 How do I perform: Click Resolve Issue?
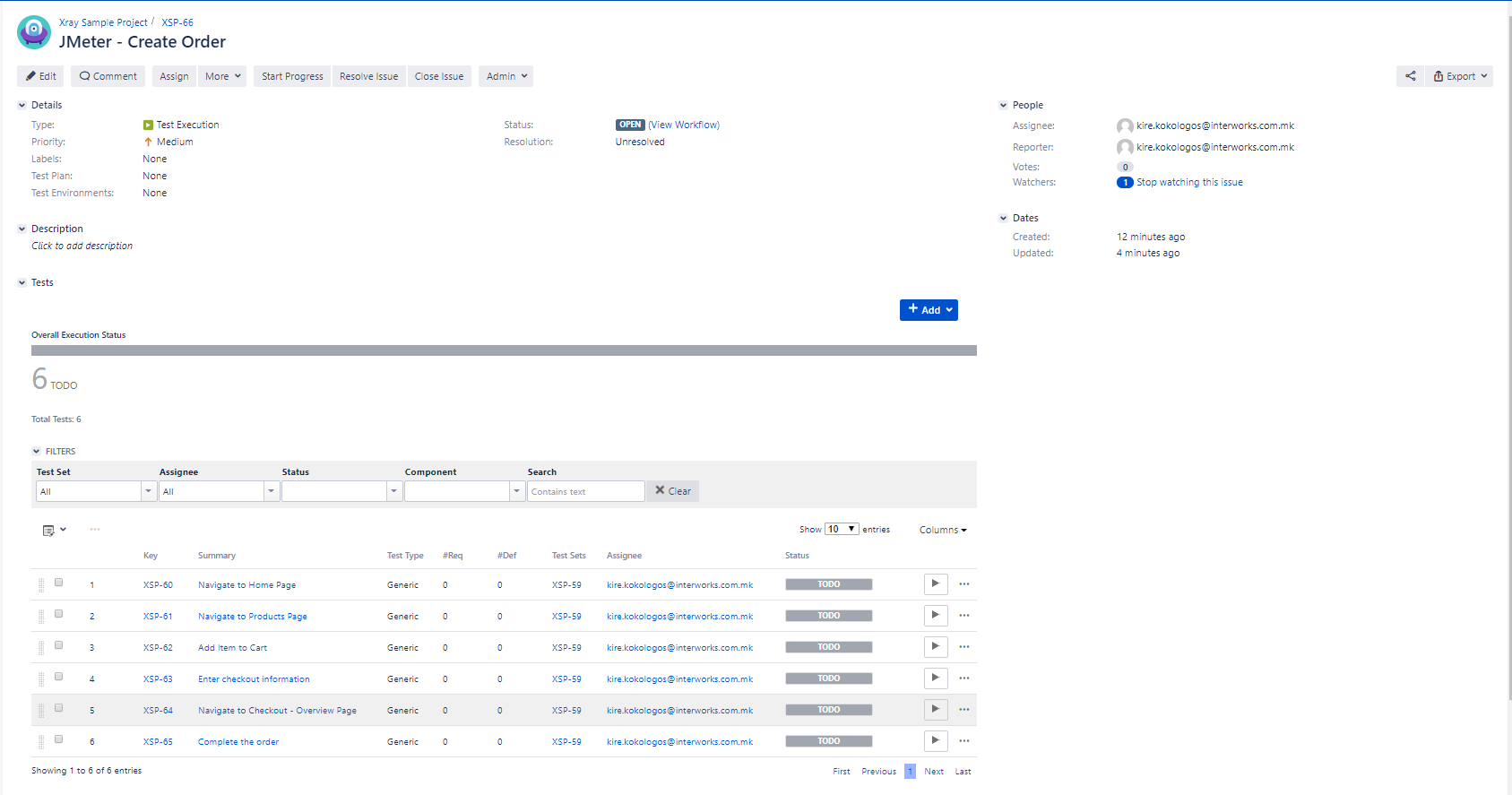click(x=368, y=76)
